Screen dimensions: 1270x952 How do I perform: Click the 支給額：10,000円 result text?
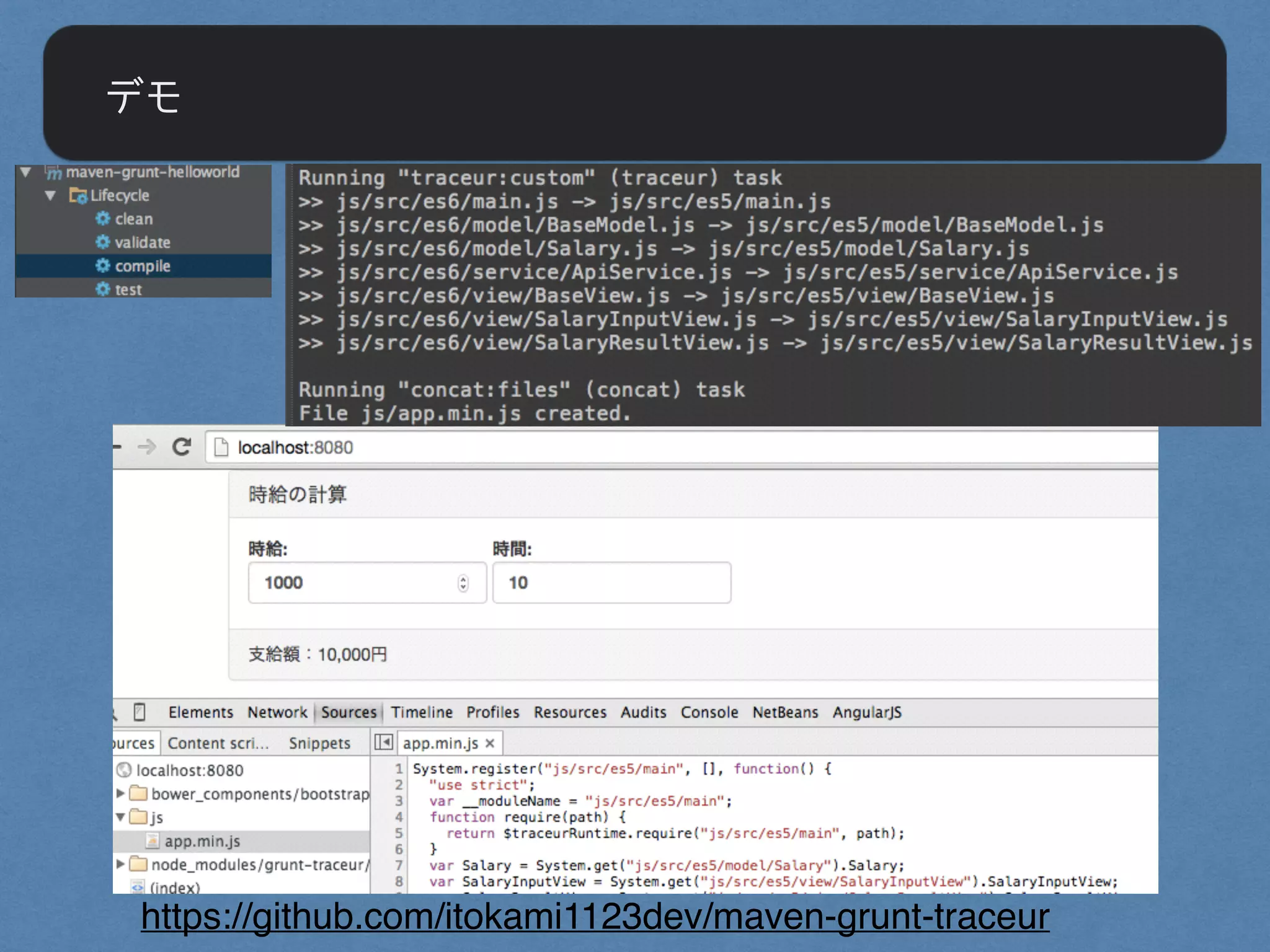tap(317, 654)
